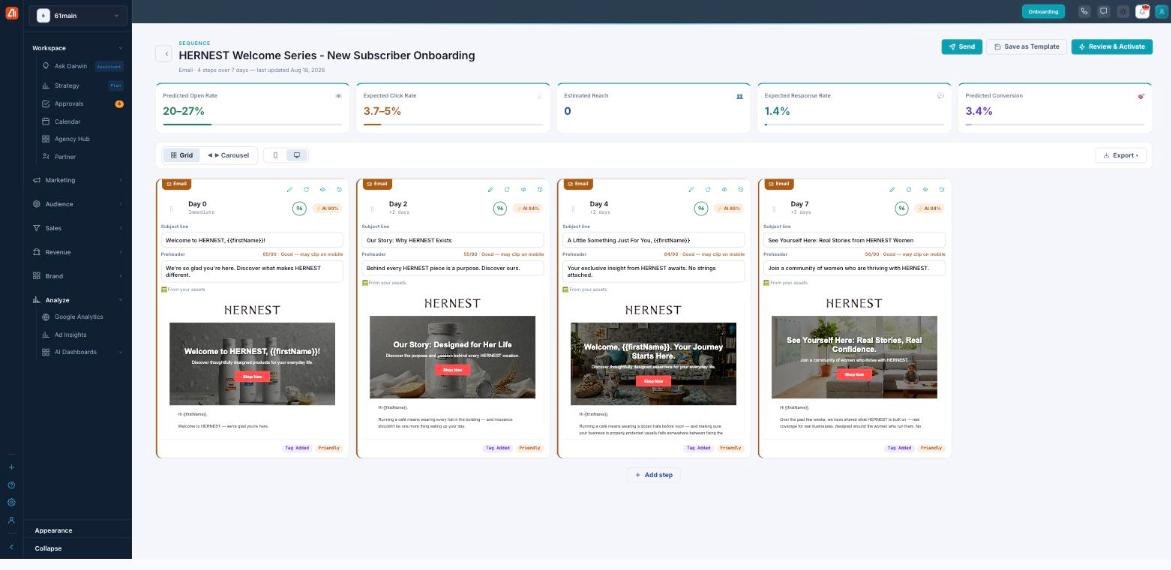Image resolution: width=1171 pixels, height=570 pixels.
Task: Collapse the Analyze section
Action: [x=77, y=300]
